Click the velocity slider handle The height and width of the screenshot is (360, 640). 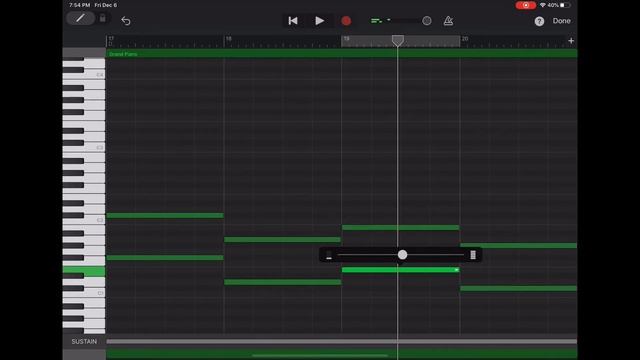point(402,255)
